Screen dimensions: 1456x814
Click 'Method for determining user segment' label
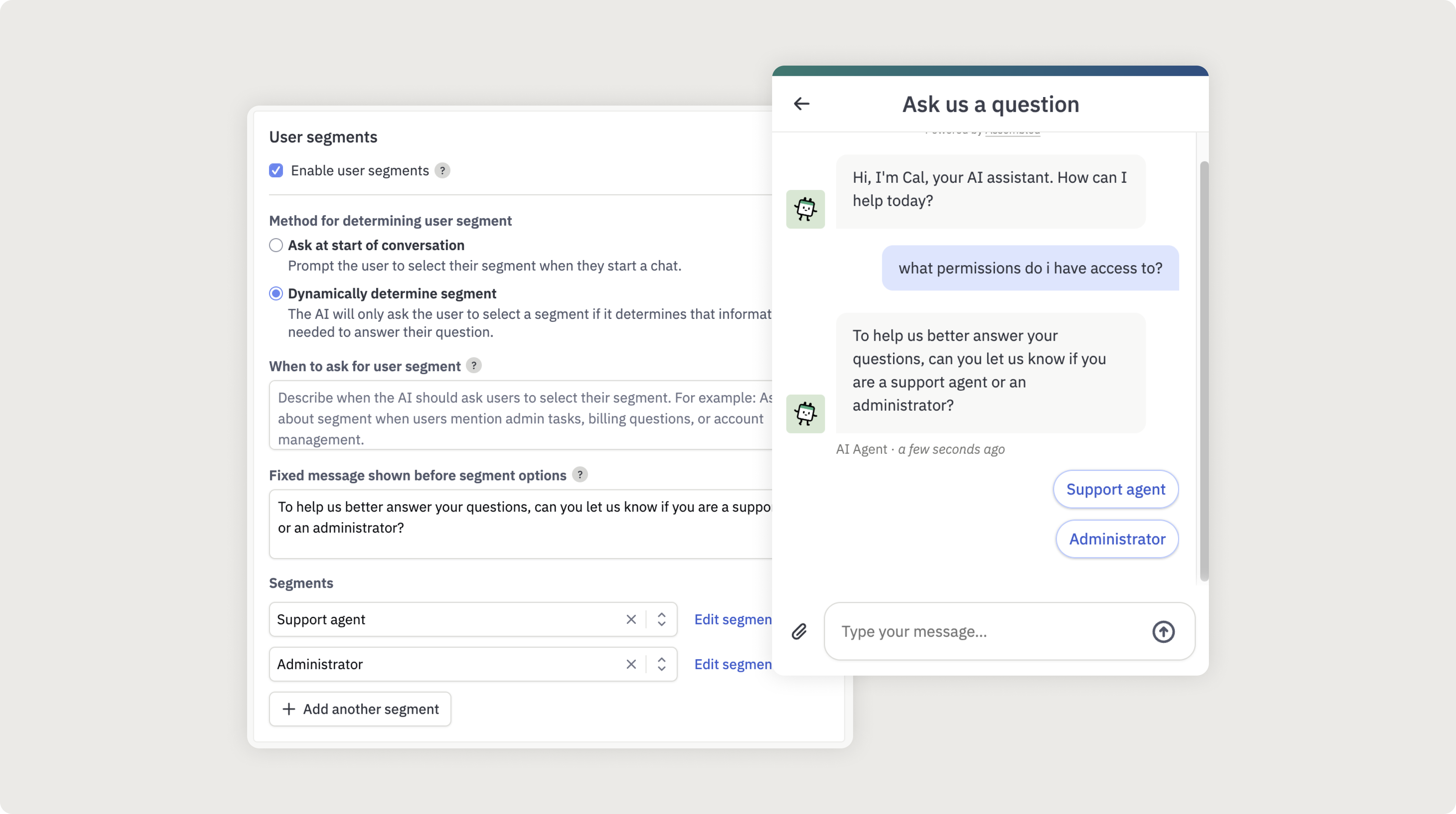coord(391,220)
